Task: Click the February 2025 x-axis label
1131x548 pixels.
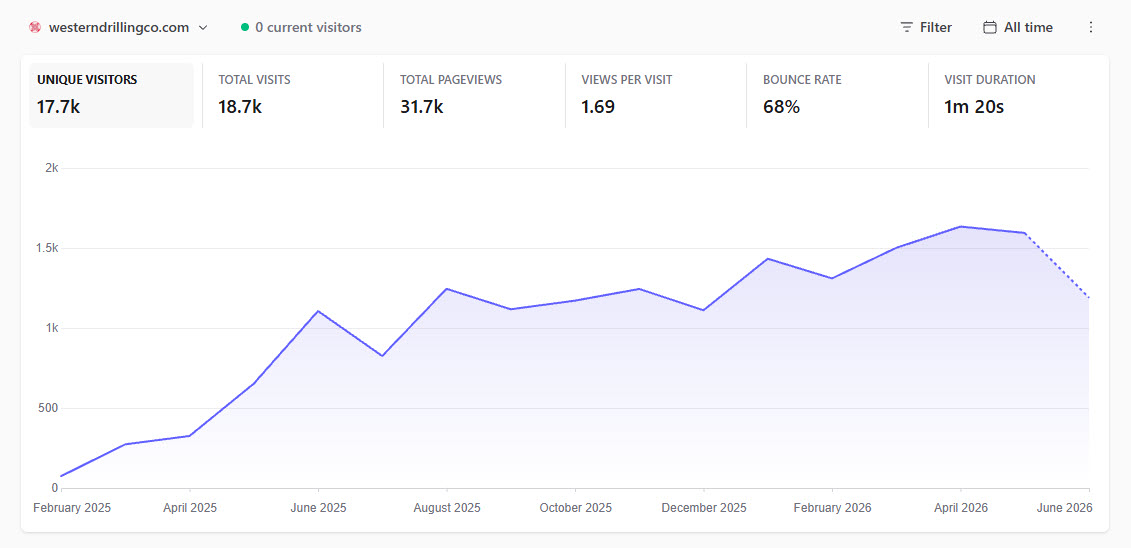Action: pos(72,508)
